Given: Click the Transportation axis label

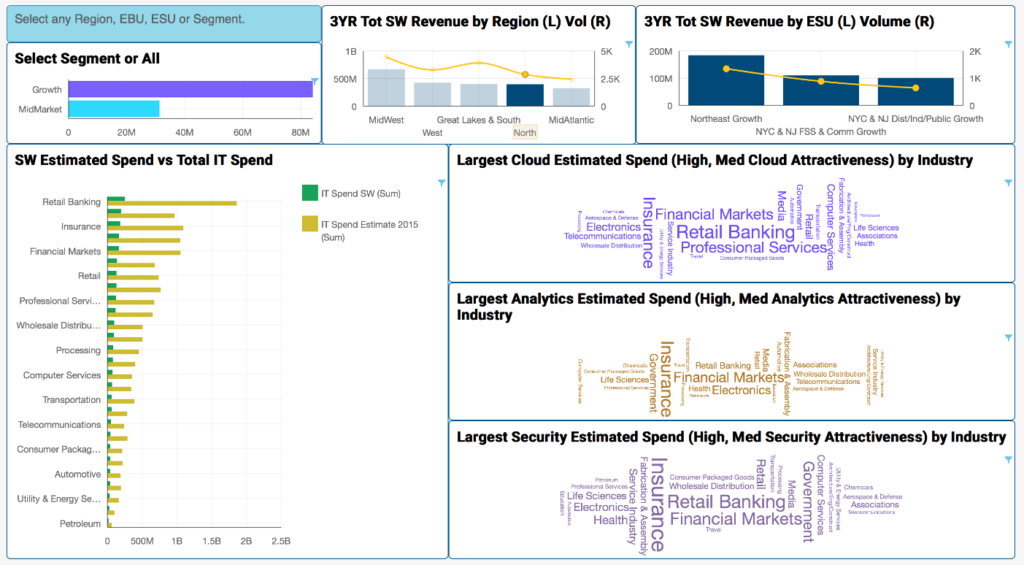Looking at the screenshot, I should tap(72, 400).
